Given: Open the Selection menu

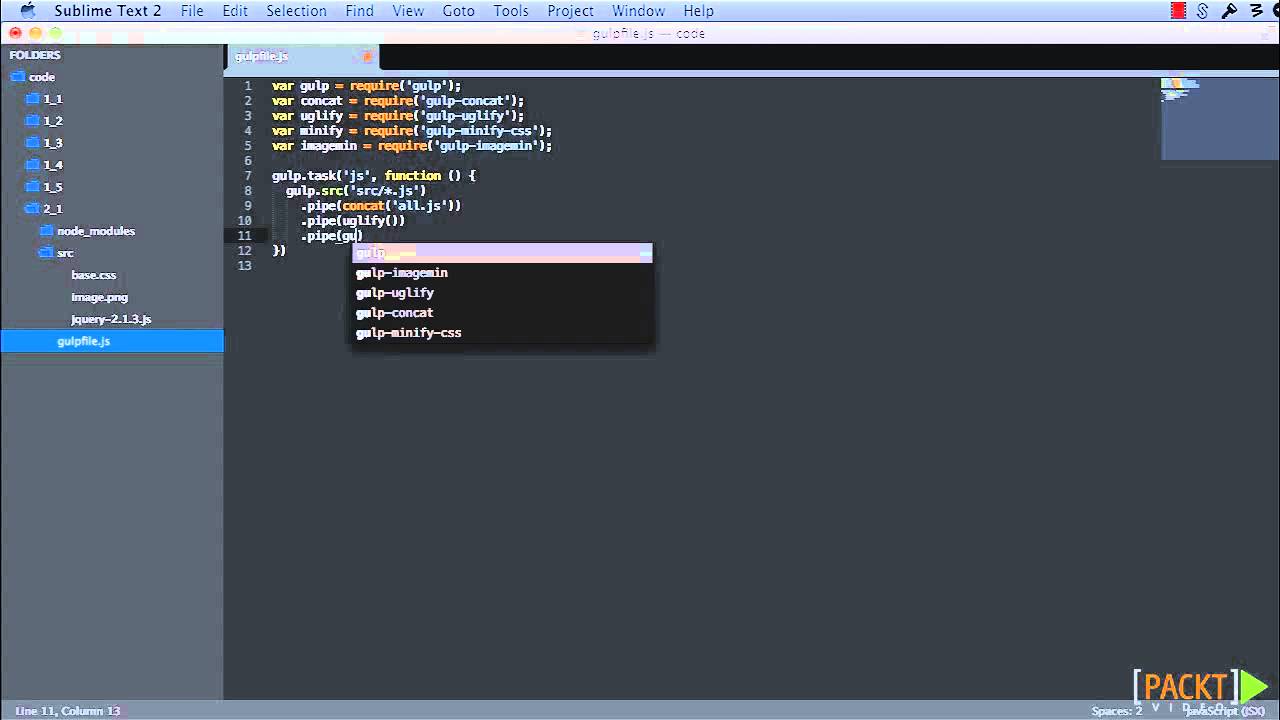Looking at the screenshot, I should pos(296,11).
